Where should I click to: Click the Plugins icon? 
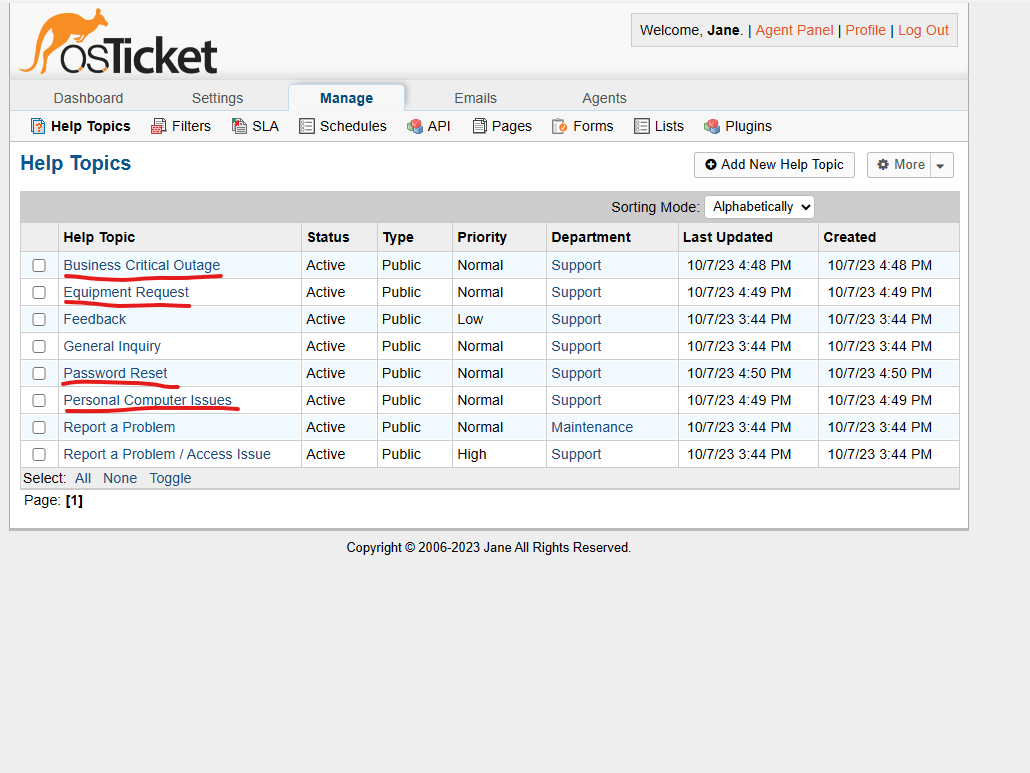(712, 126)
